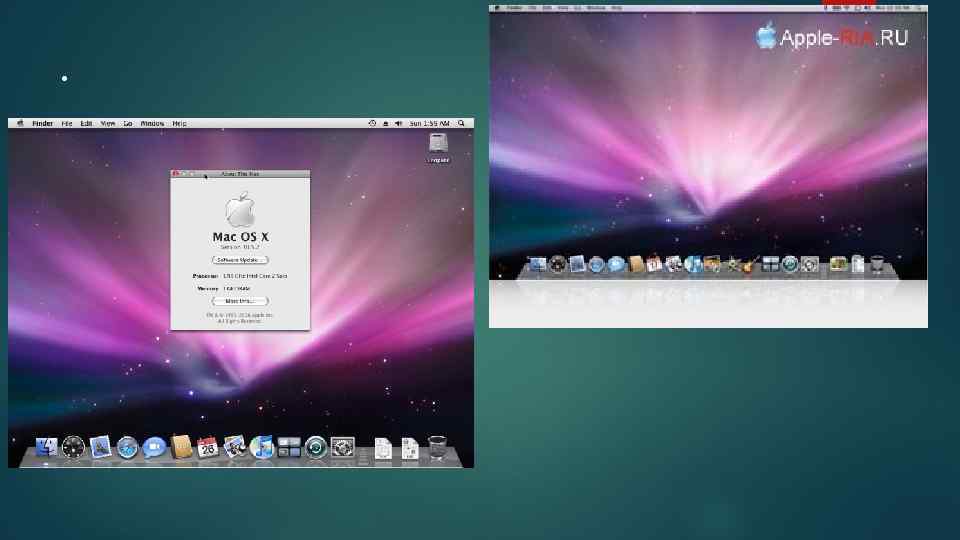Launch Dashboard from the left dock
Image resolution: width=960 pixels, height=540 pixels.
[x=73, y=448]
